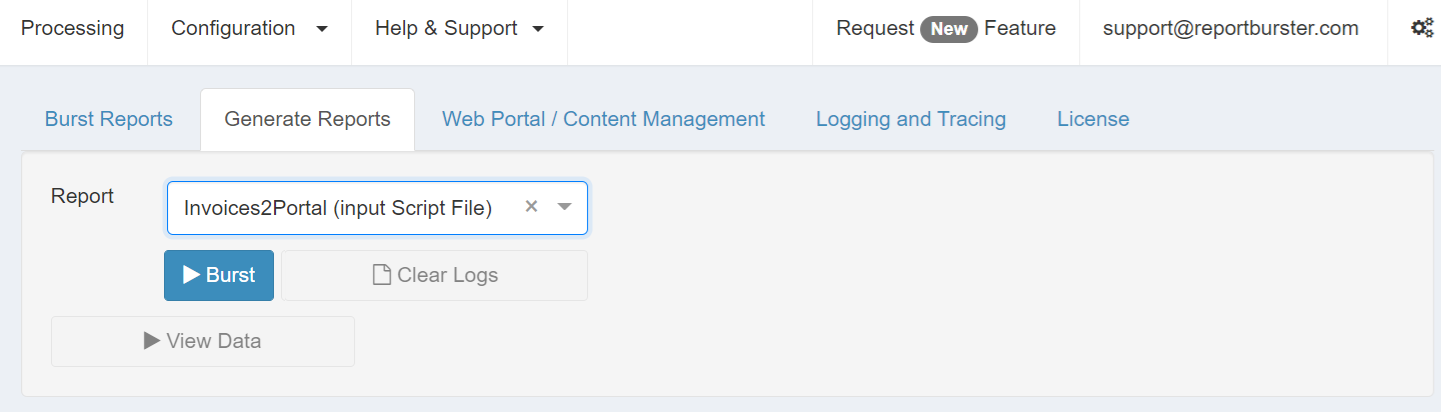
Task: Open the settings gears icon
Action: coord(1422,29)
